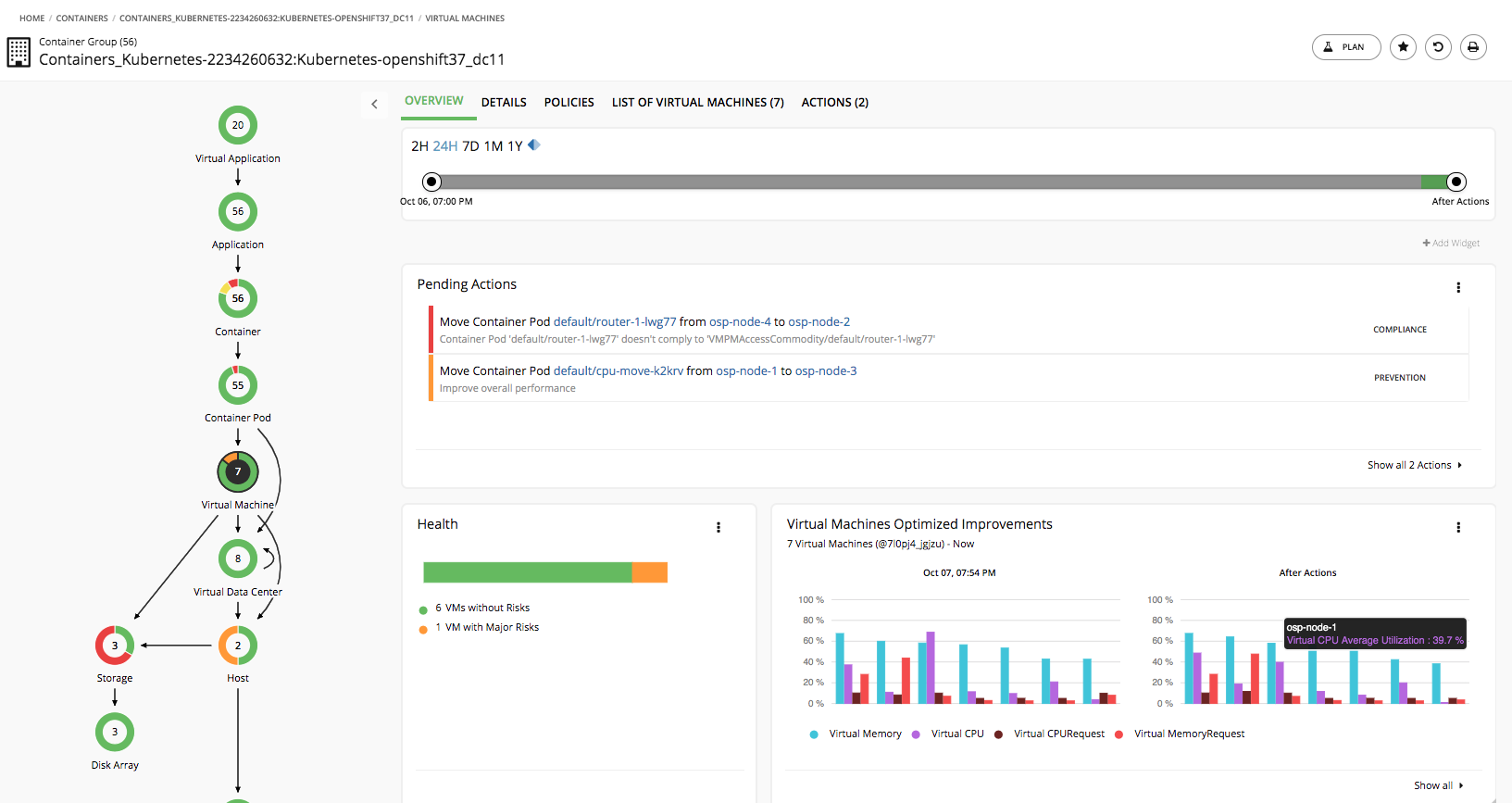This screenshot has height=803, width=1512.
Task: Select the Container node circle in supply chain
Action: click(x=238, y=298)
